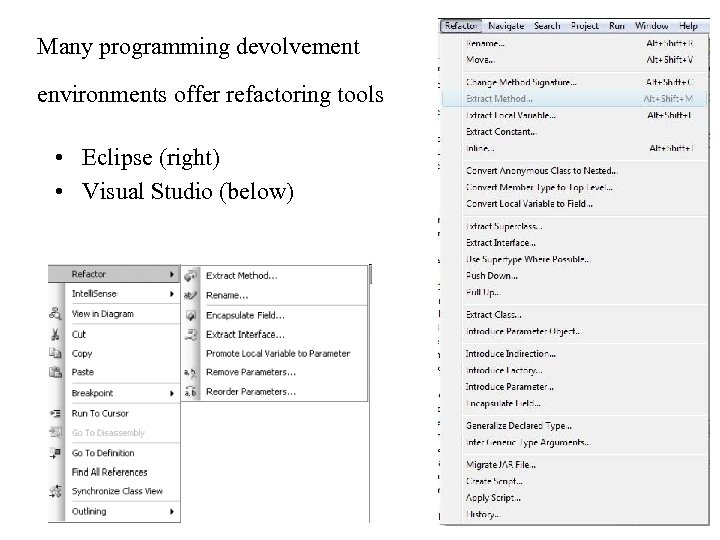Open the Run menu in Eclipse
This screenshot has width=720, height=540.
click(x=617, y=26)
